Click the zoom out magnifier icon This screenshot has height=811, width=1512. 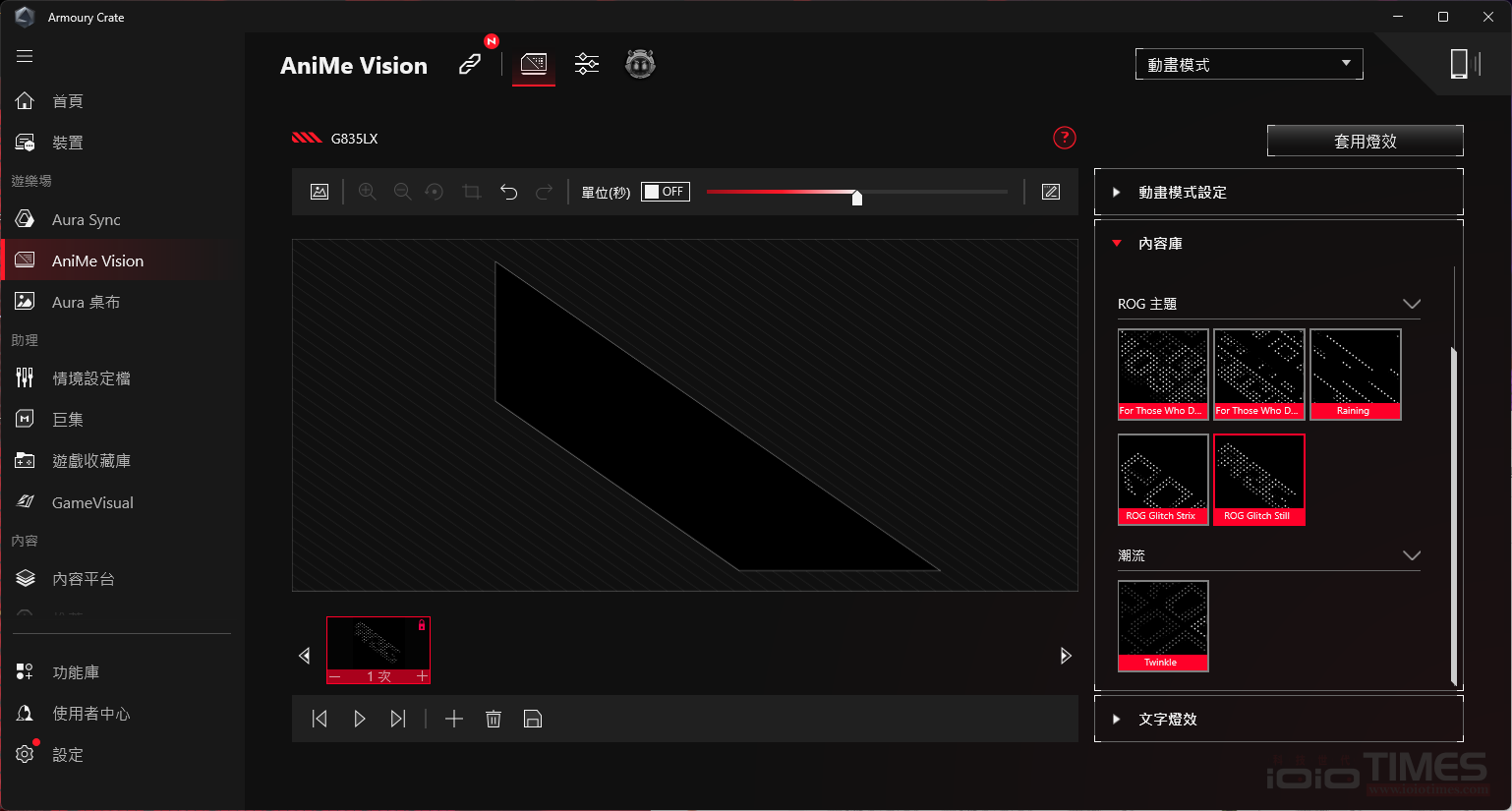tap(402, 192)
